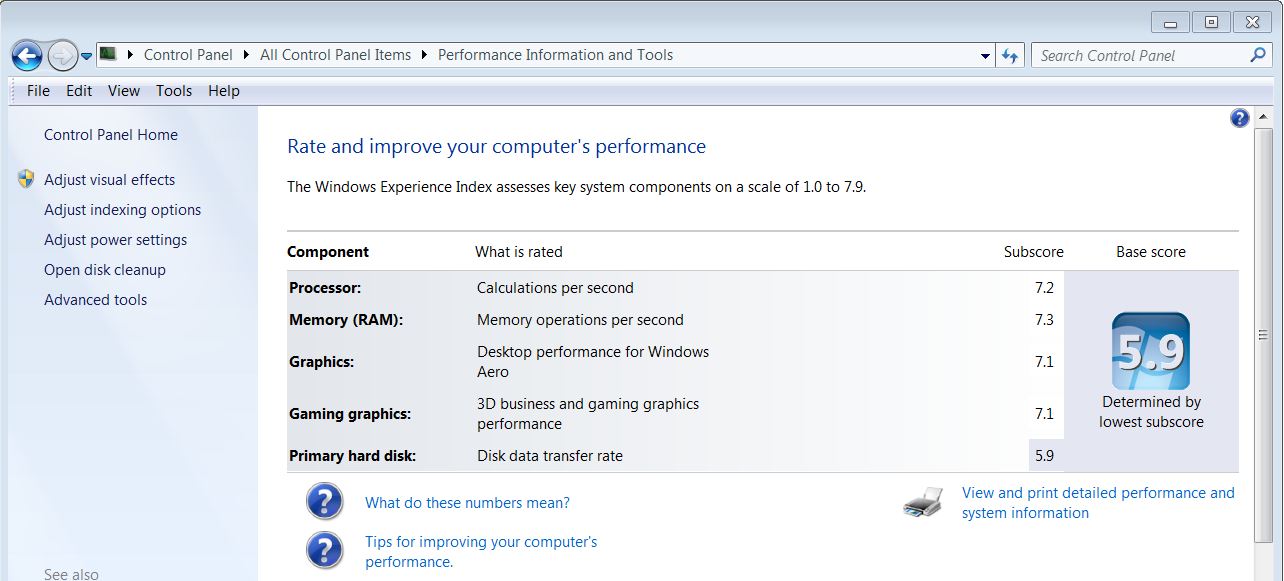1284x581 pixels.
Task: Click the printer icon
Action: pos(923,502)
